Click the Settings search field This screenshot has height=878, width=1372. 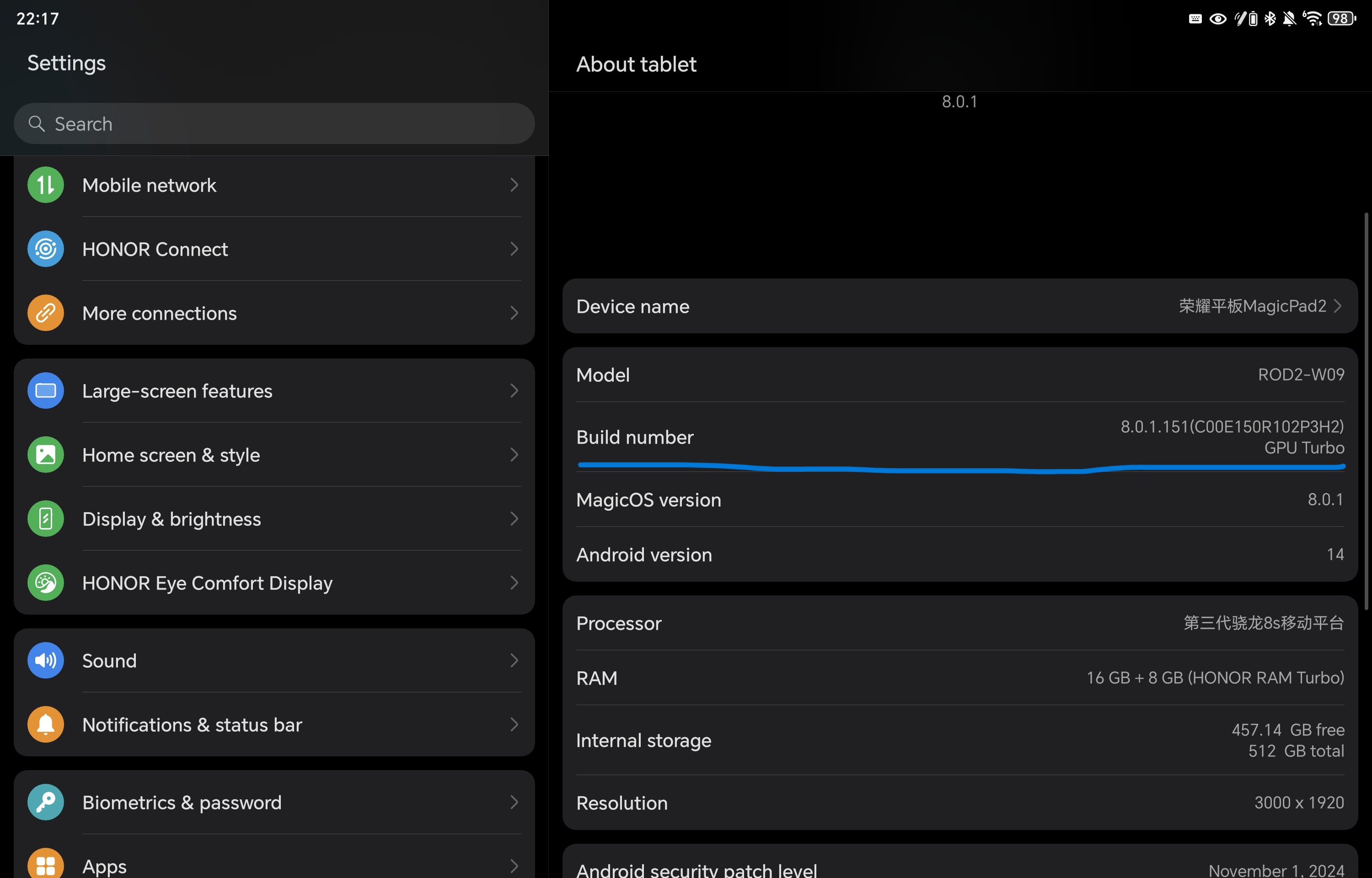(273, 124)
